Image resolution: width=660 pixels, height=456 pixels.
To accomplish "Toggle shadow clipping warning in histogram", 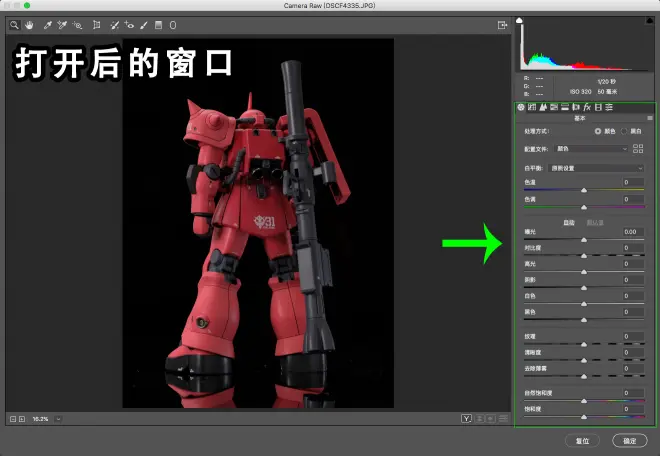I will [x=519, y=20].
